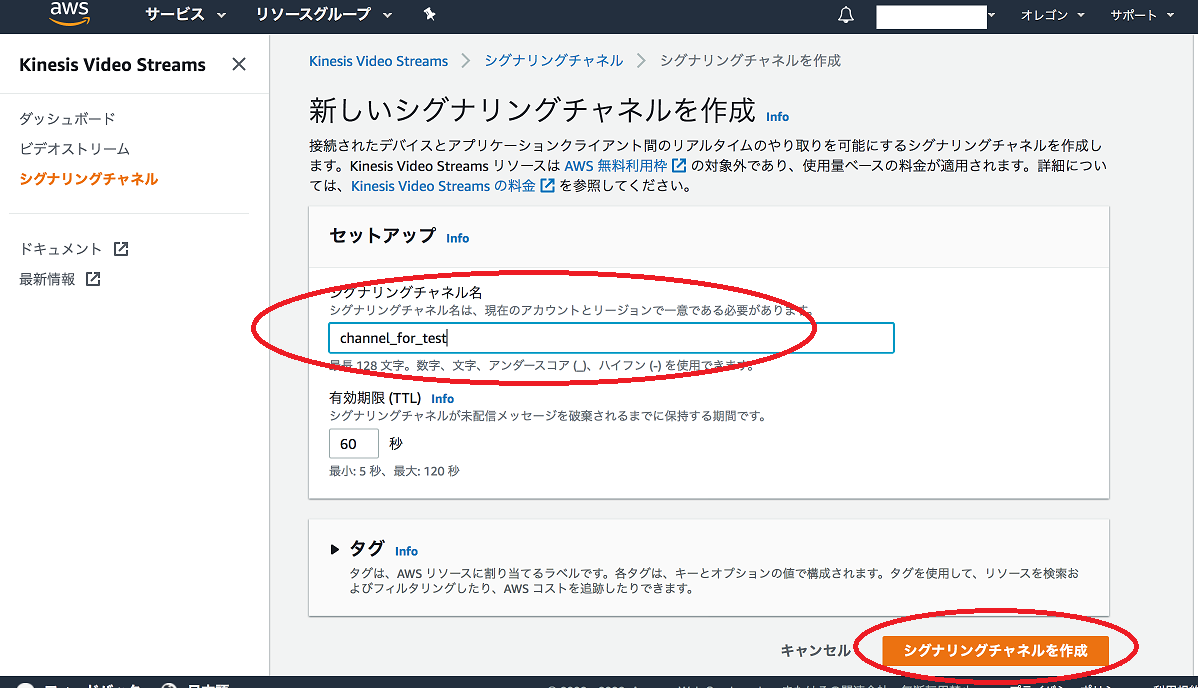Expand the リソースグループ menu

(x=324, y=15)
